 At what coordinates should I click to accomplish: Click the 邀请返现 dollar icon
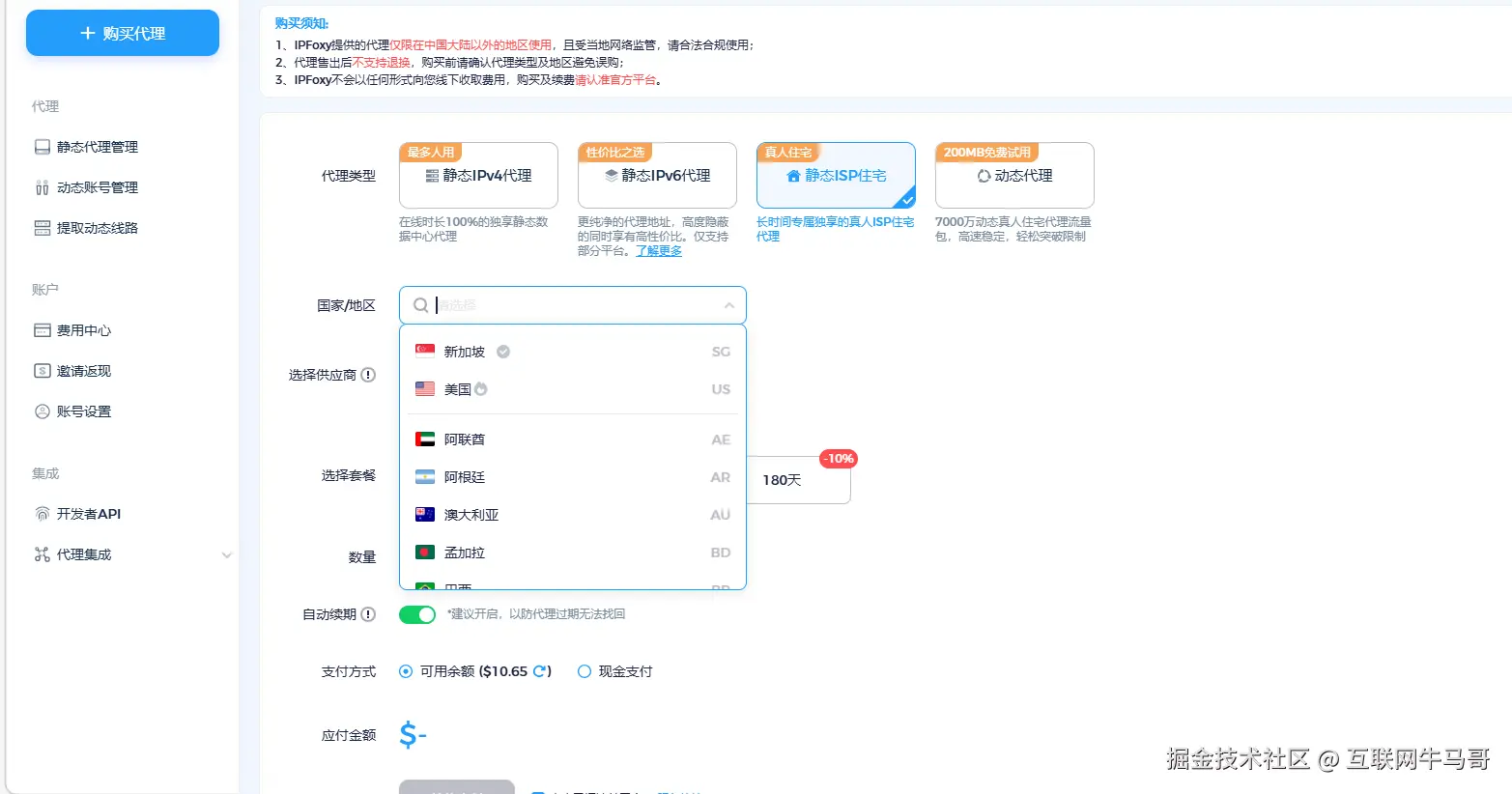pos(43,371)
